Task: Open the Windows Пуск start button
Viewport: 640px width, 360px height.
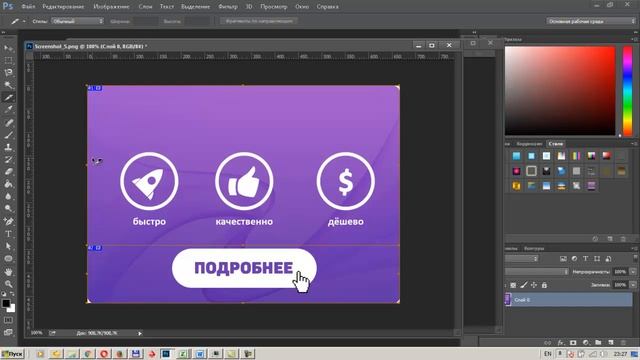Action: 12,354
